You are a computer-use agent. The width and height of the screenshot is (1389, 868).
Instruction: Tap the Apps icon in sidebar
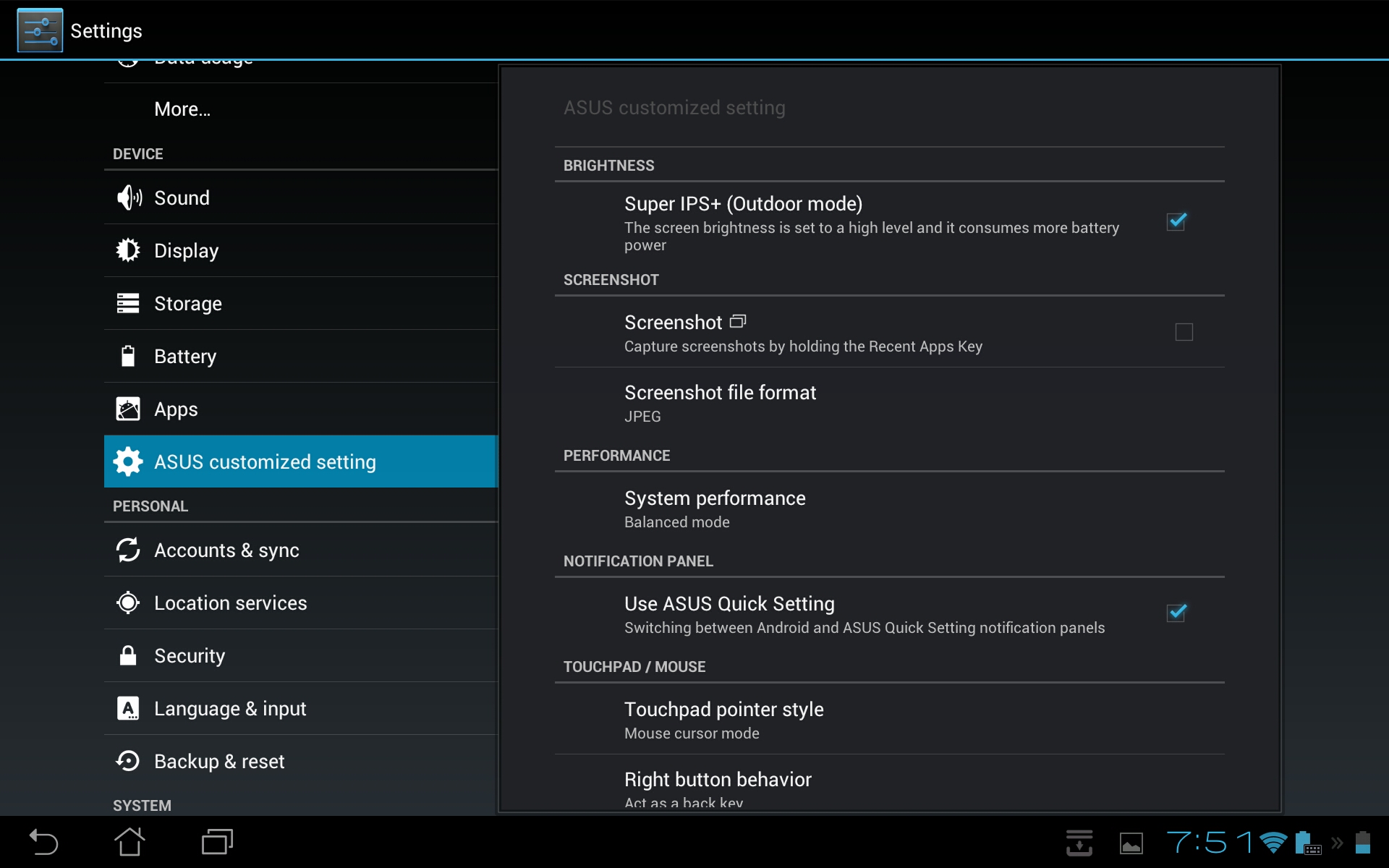tap(128, 409)
